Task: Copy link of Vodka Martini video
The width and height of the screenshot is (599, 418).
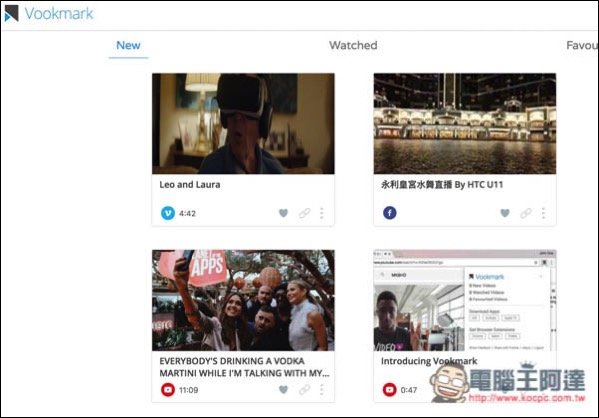Action: 304,389
